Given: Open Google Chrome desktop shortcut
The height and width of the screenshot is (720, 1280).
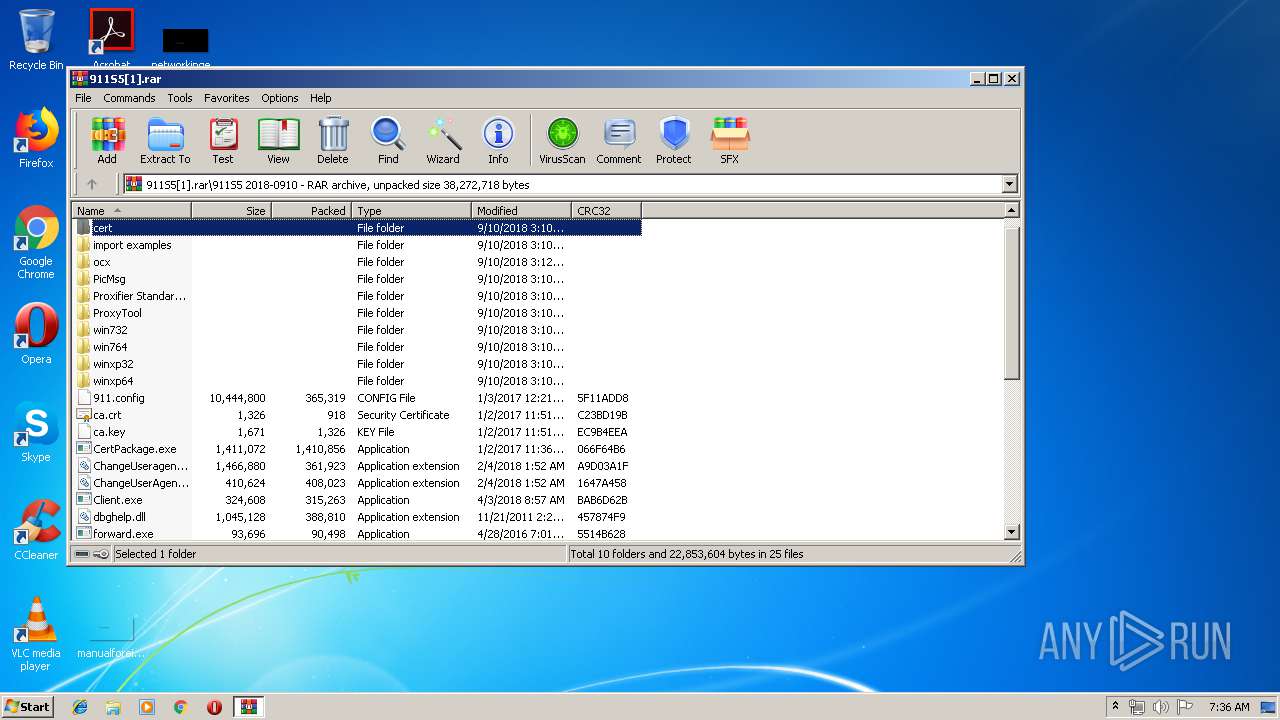Looking at the screenshot, I should point(36,243).
